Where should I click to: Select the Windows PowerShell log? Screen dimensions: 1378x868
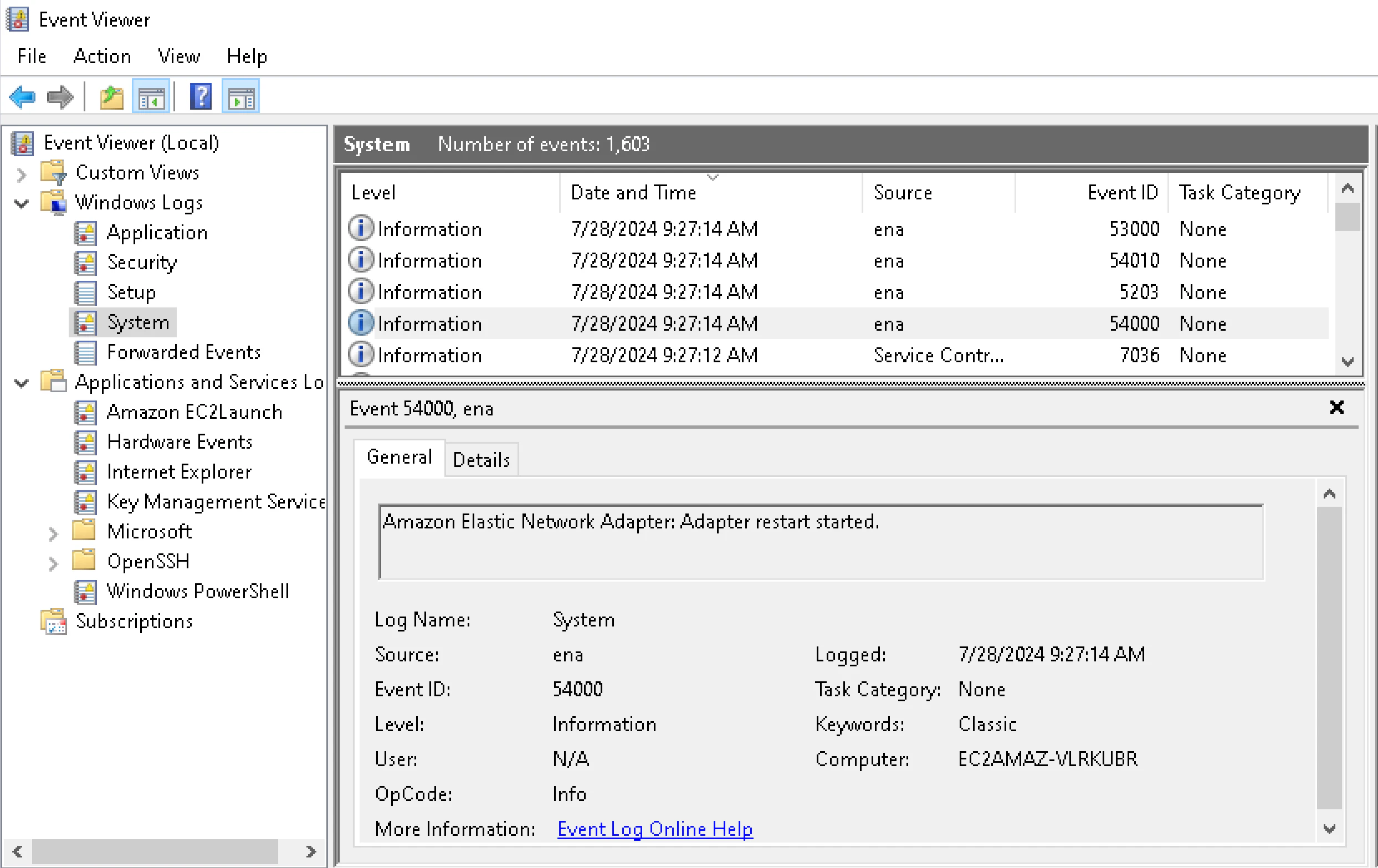pos(198,592)
